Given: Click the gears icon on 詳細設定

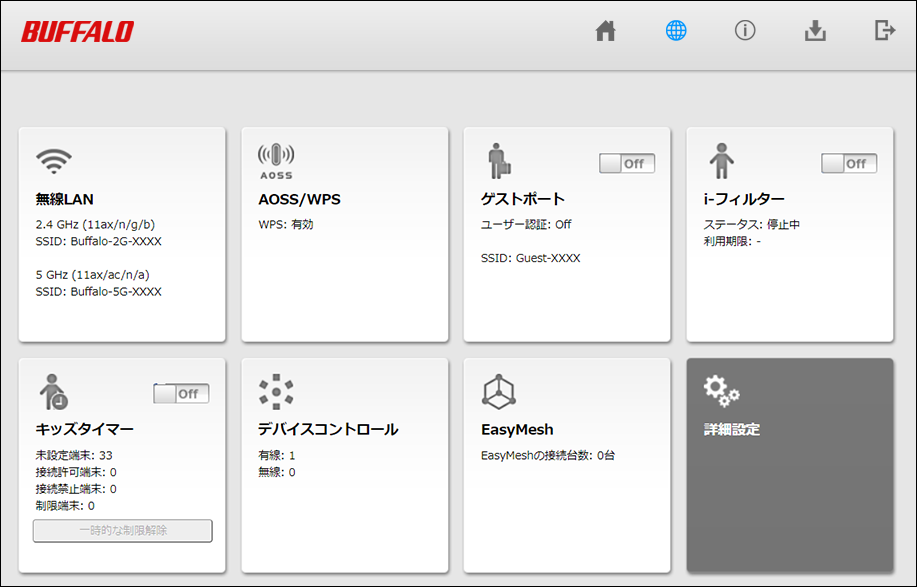Looking at the screenshot, I should click(721, 392).
